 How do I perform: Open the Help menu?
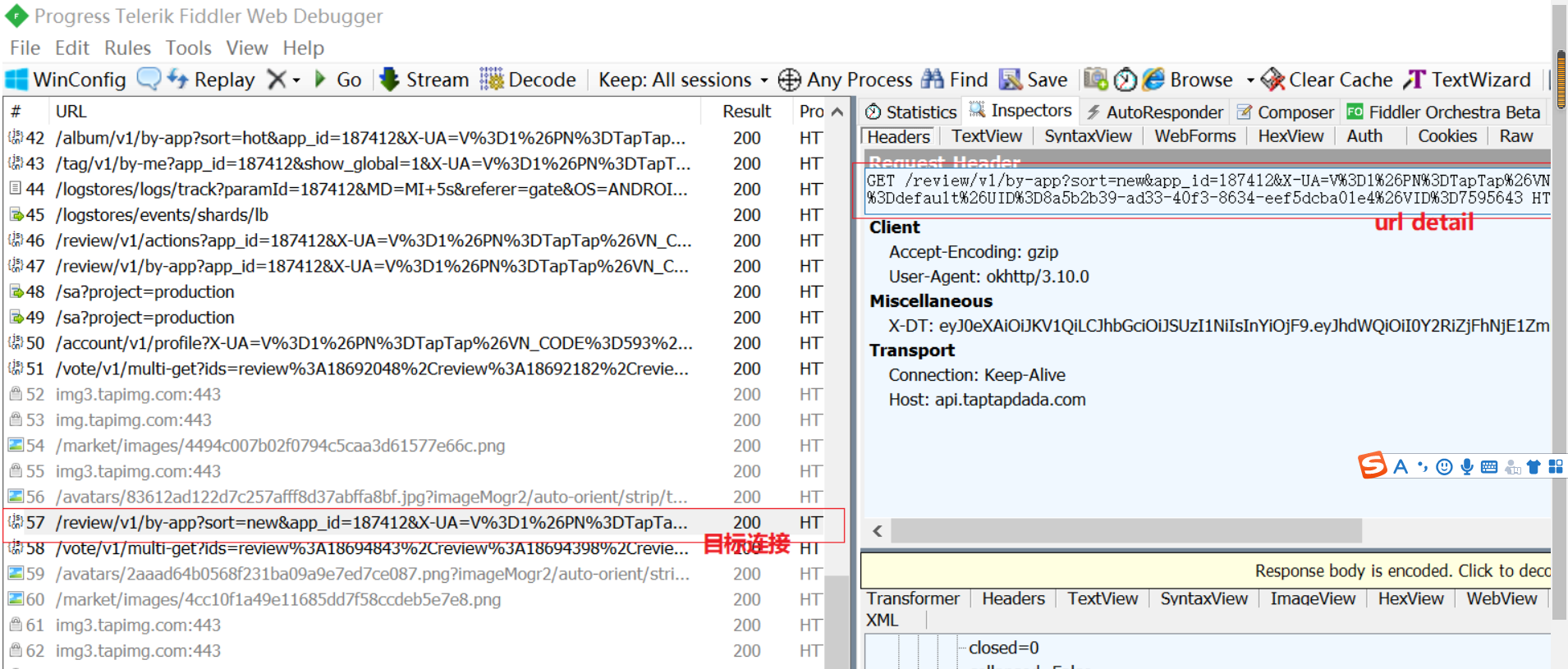tap(304, 48)
